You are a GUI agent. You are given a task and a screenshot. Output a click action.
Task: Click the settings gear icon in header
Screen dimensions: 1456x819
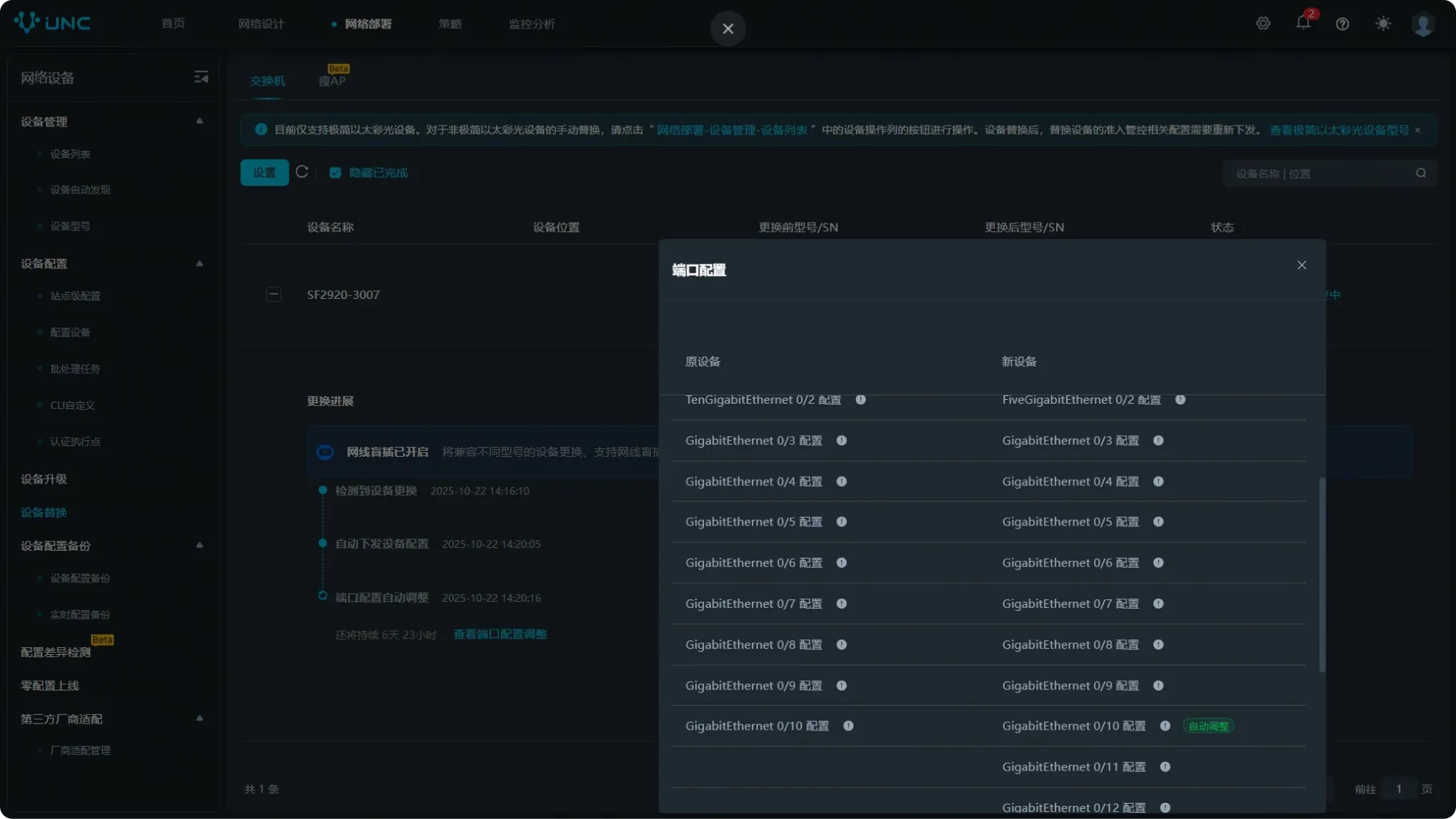1263,23
